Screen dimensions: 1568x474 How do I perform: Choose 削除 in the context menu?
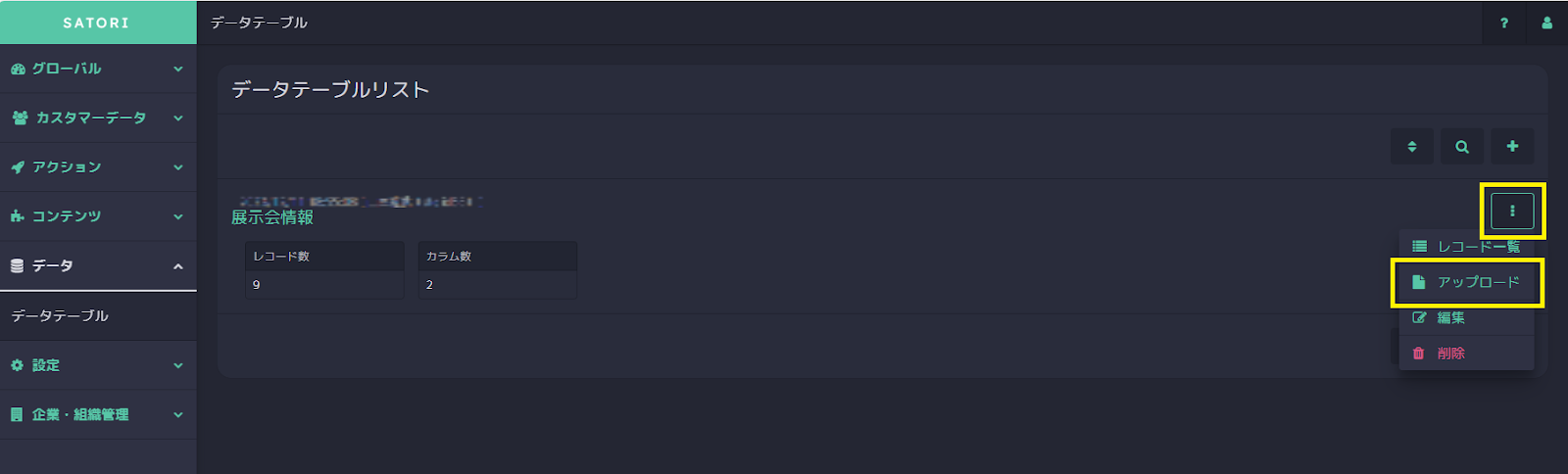[1466, 354]
